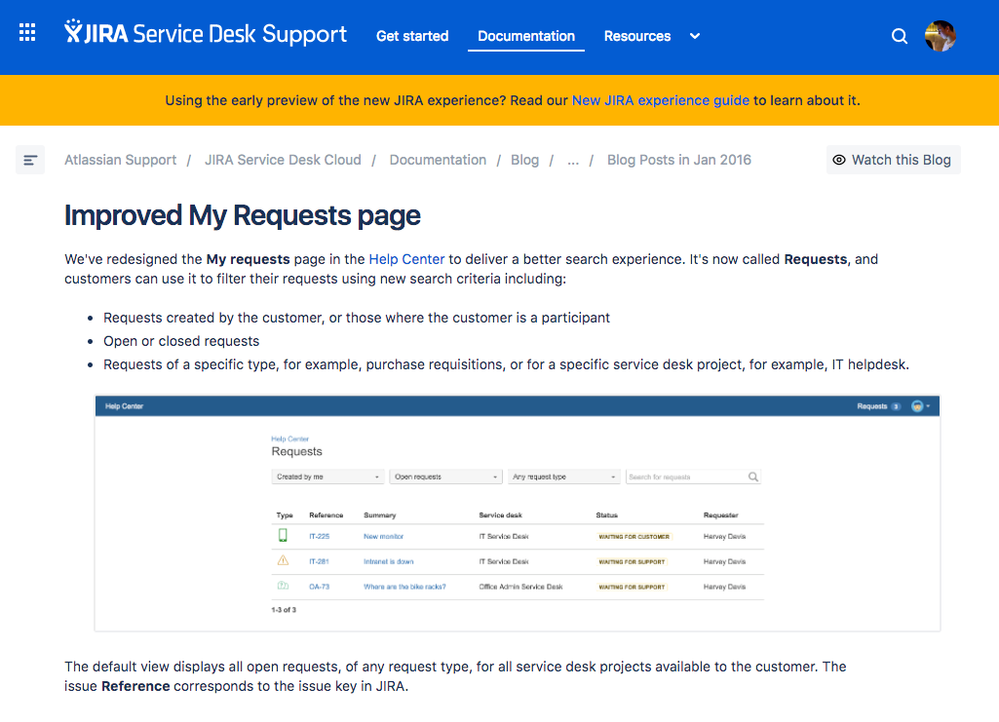
Task: Open reference IT-281
Action: 319,561
